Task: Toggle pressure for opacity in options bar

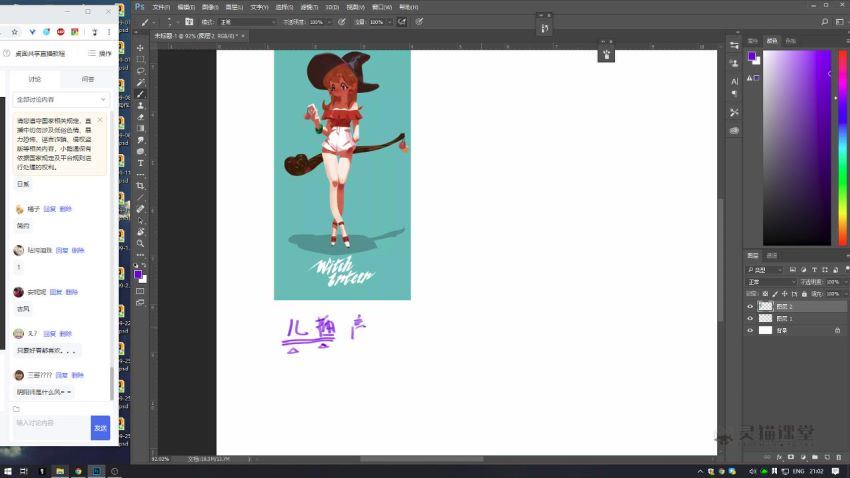Action: click(x=342, y=22)
